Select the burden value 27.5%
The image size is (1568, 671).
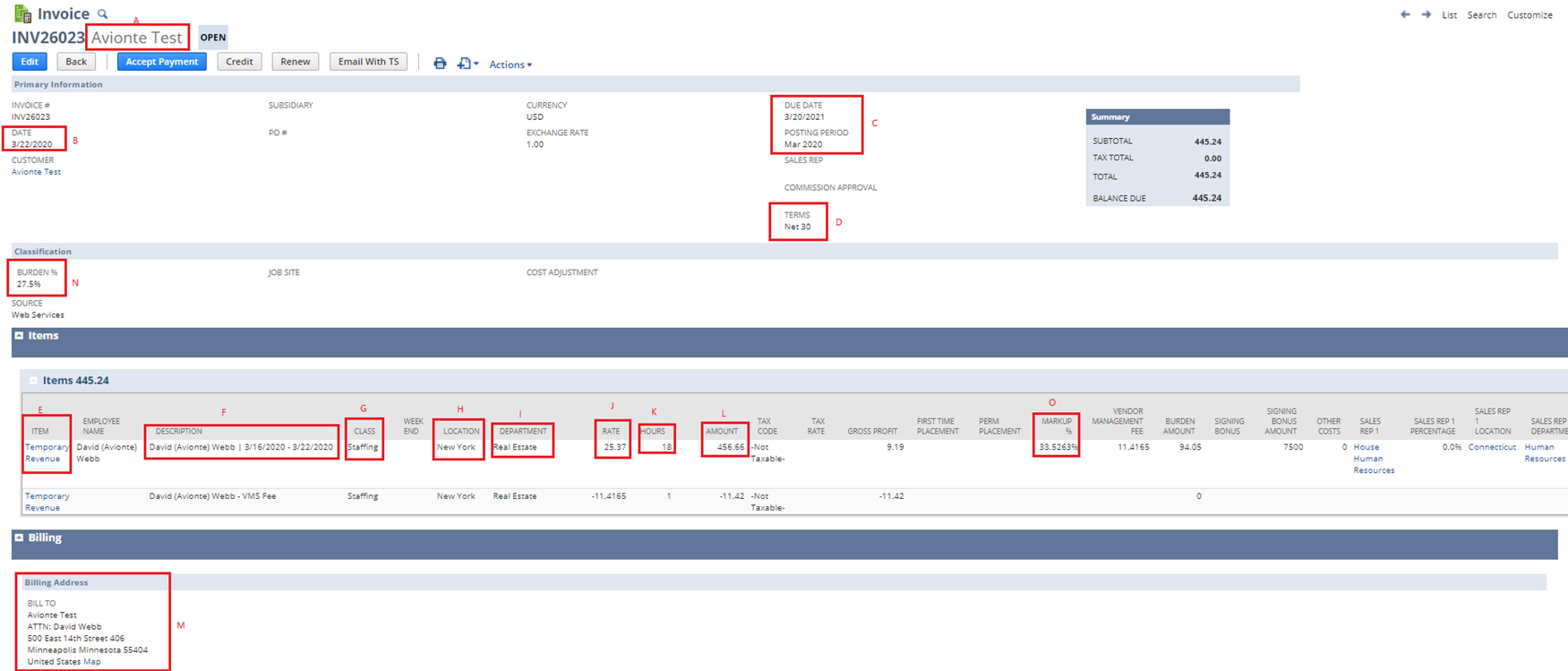pos(29,284)
